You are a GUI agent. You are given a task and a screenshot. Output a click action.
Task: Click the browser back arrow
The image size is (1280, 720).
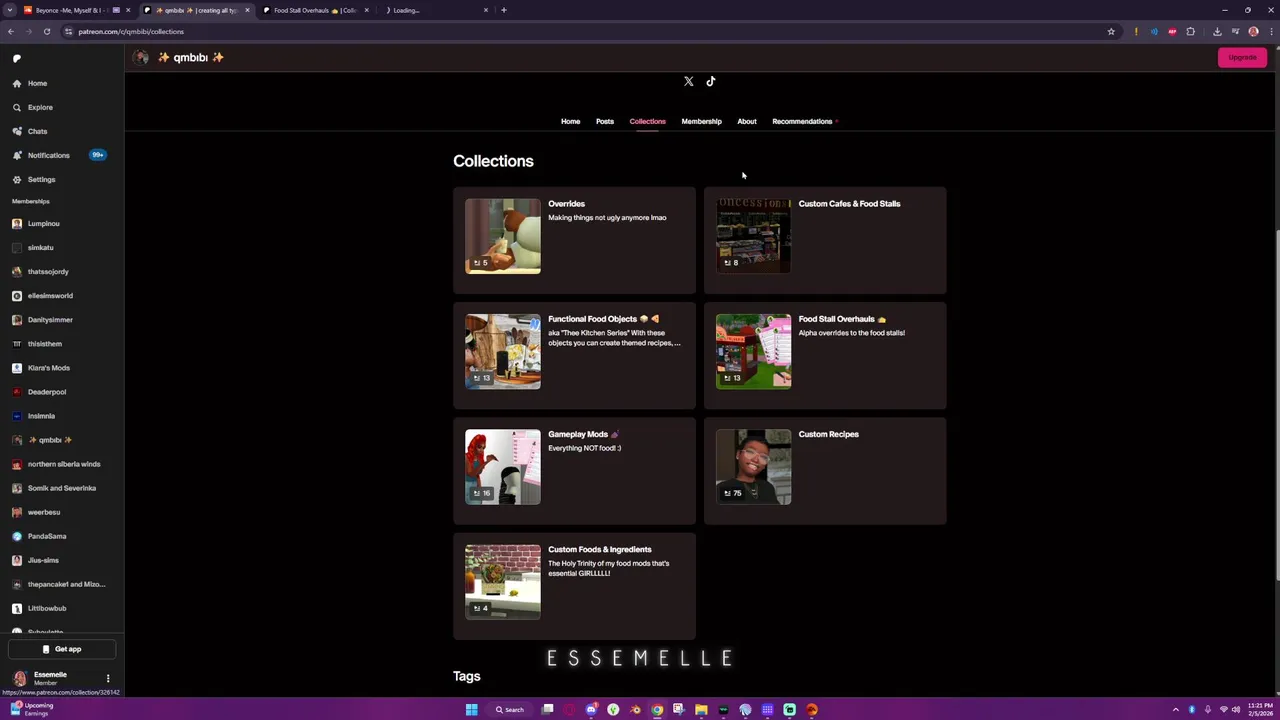[x=11, y=31]
